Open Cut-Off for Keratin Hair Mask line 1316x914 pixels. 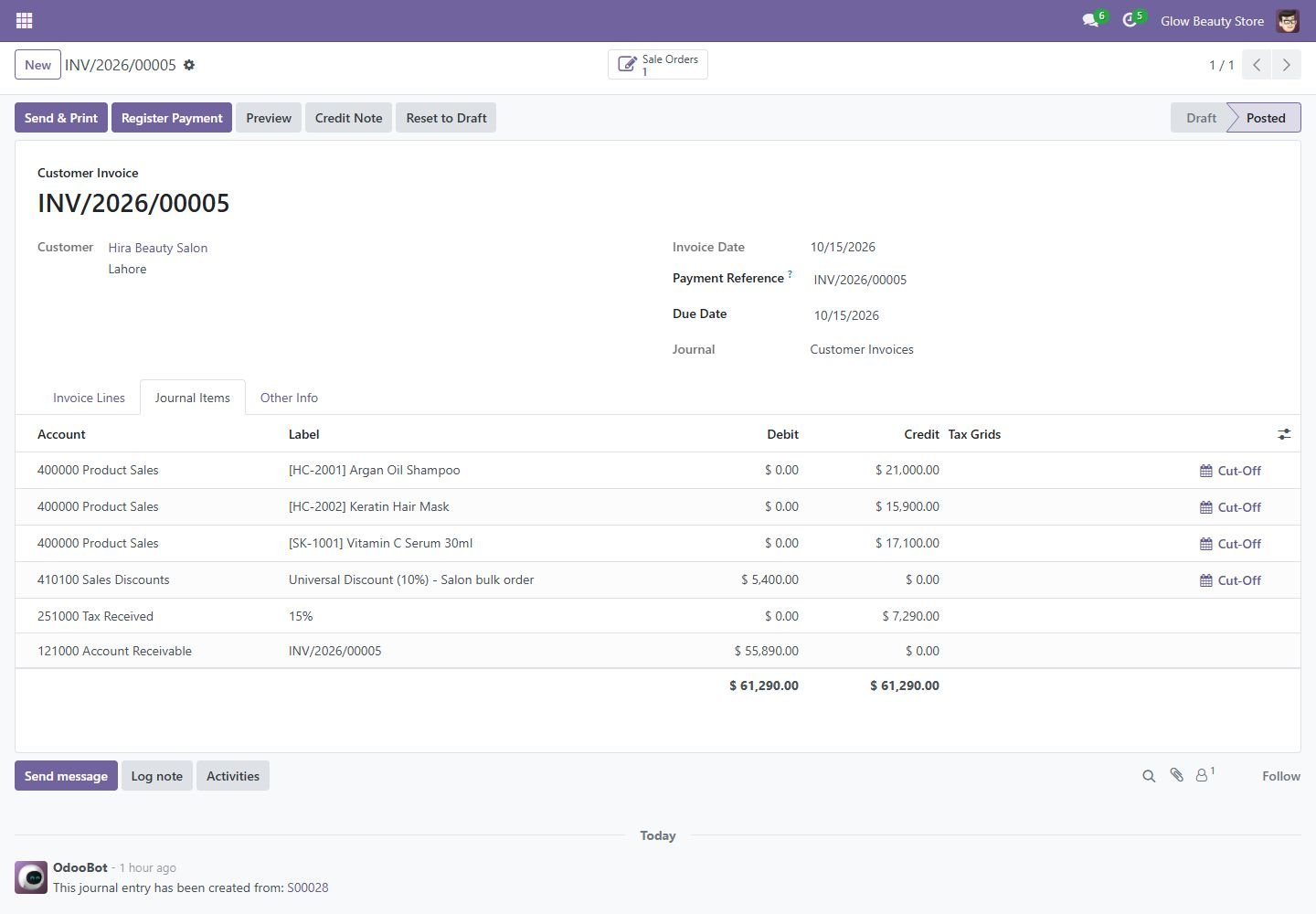(x=1230, y=507)
